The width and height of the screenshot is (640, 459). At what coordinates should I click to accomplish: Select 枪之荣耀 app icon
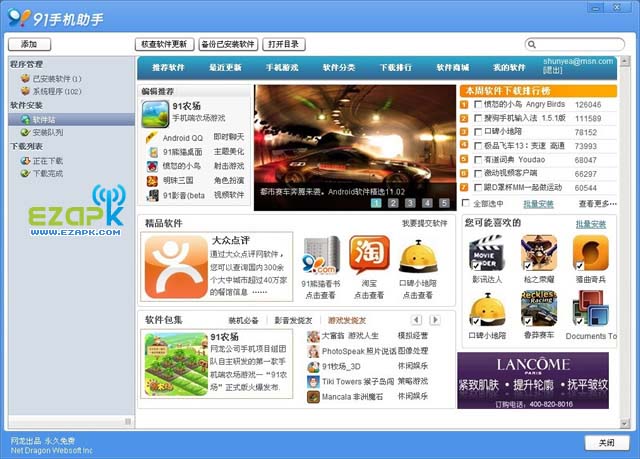point(539,253)
